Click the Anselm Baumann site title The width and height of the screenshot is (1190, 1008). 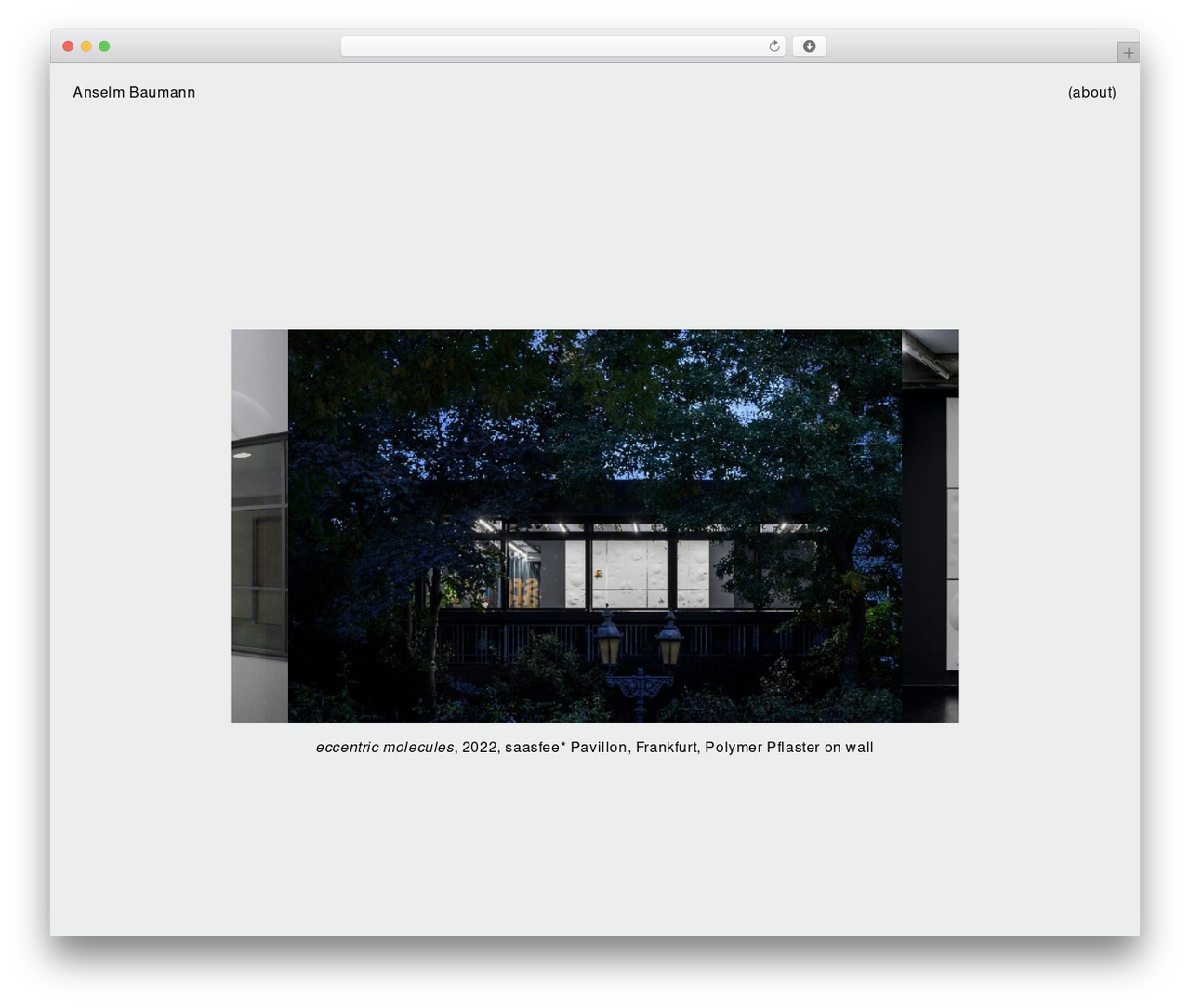coord(134,92)
